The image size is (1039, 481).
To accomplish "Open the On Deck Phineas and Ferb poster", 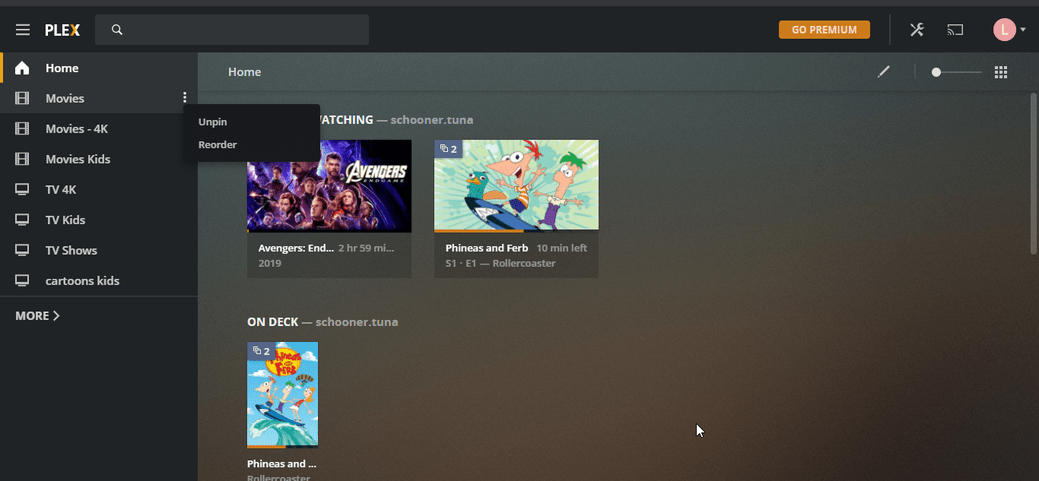I will pyautogui.click(x=282, y=395).
